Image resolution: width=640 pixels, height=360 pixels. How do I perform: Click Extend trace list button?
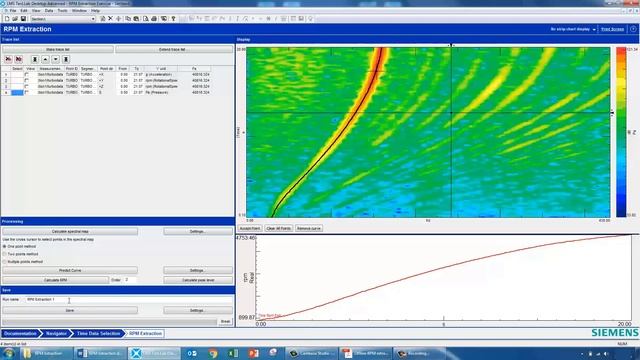click(x=174, y=49)
